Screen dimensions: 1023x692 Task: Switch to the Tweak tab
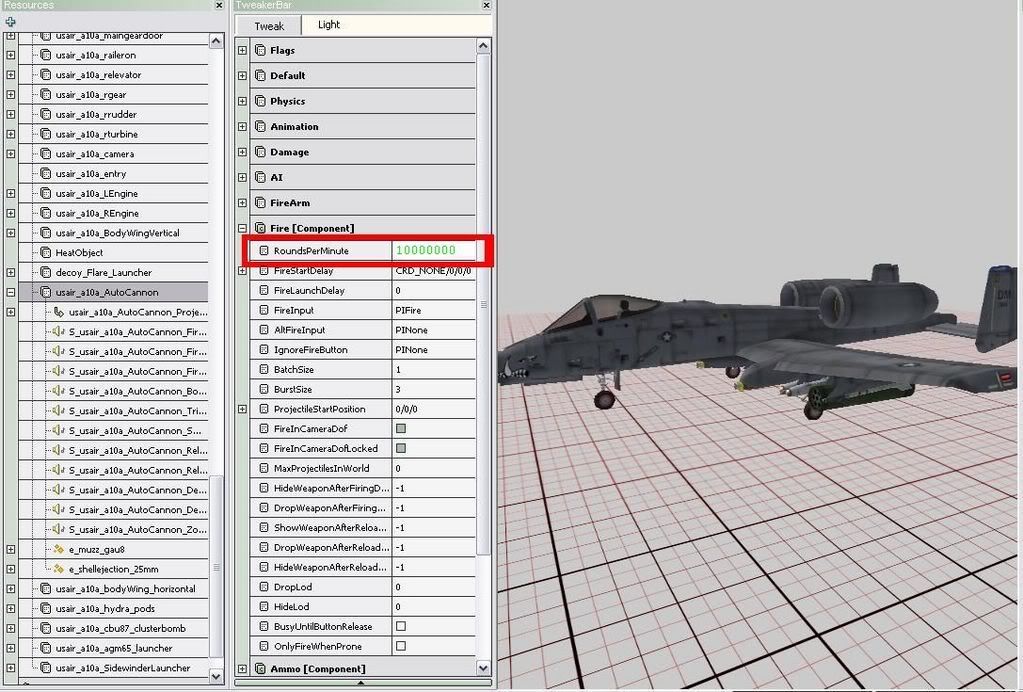pos(269,25)
